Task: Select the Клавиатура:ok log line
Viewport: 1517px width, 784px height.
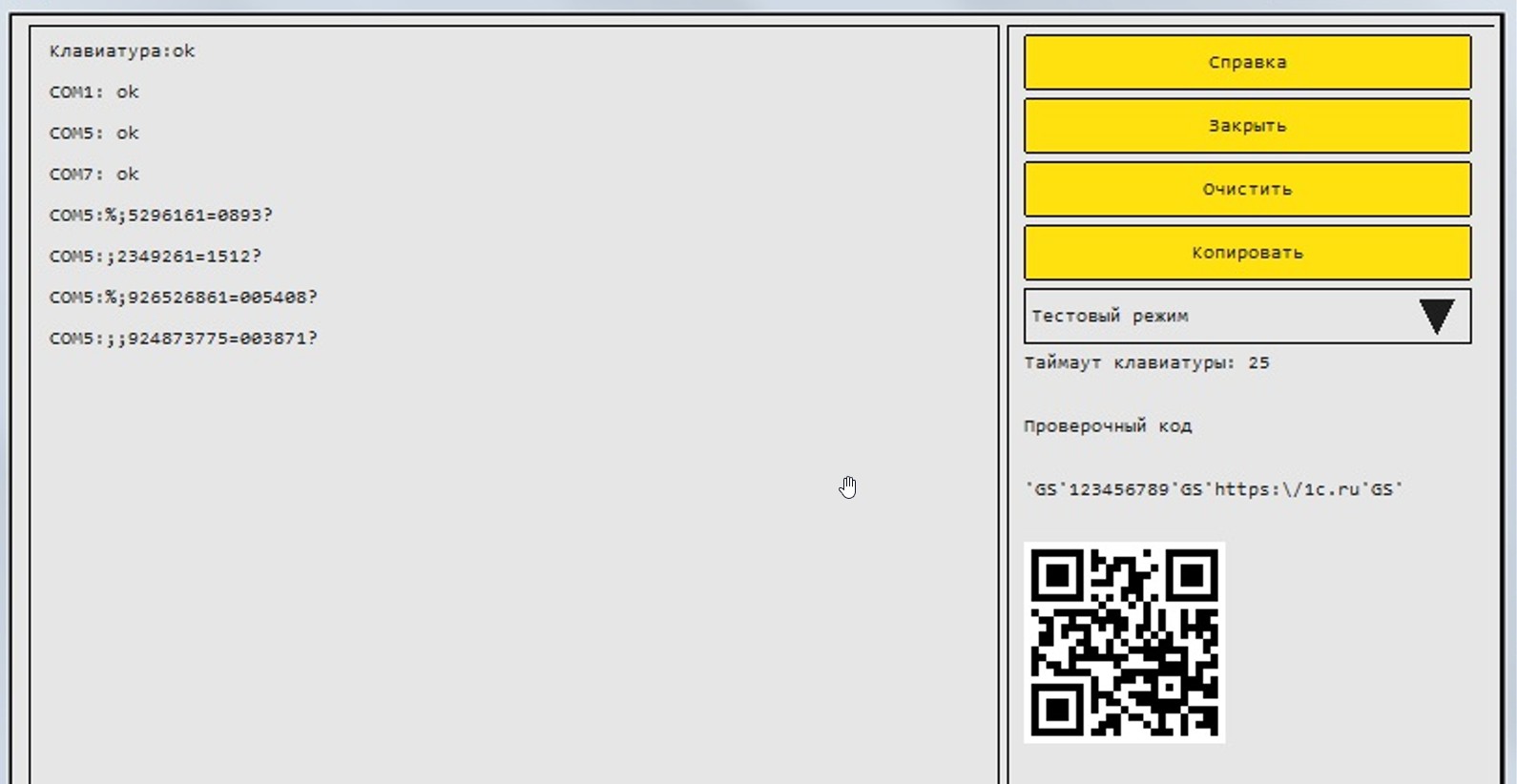Action: point(122,52)
